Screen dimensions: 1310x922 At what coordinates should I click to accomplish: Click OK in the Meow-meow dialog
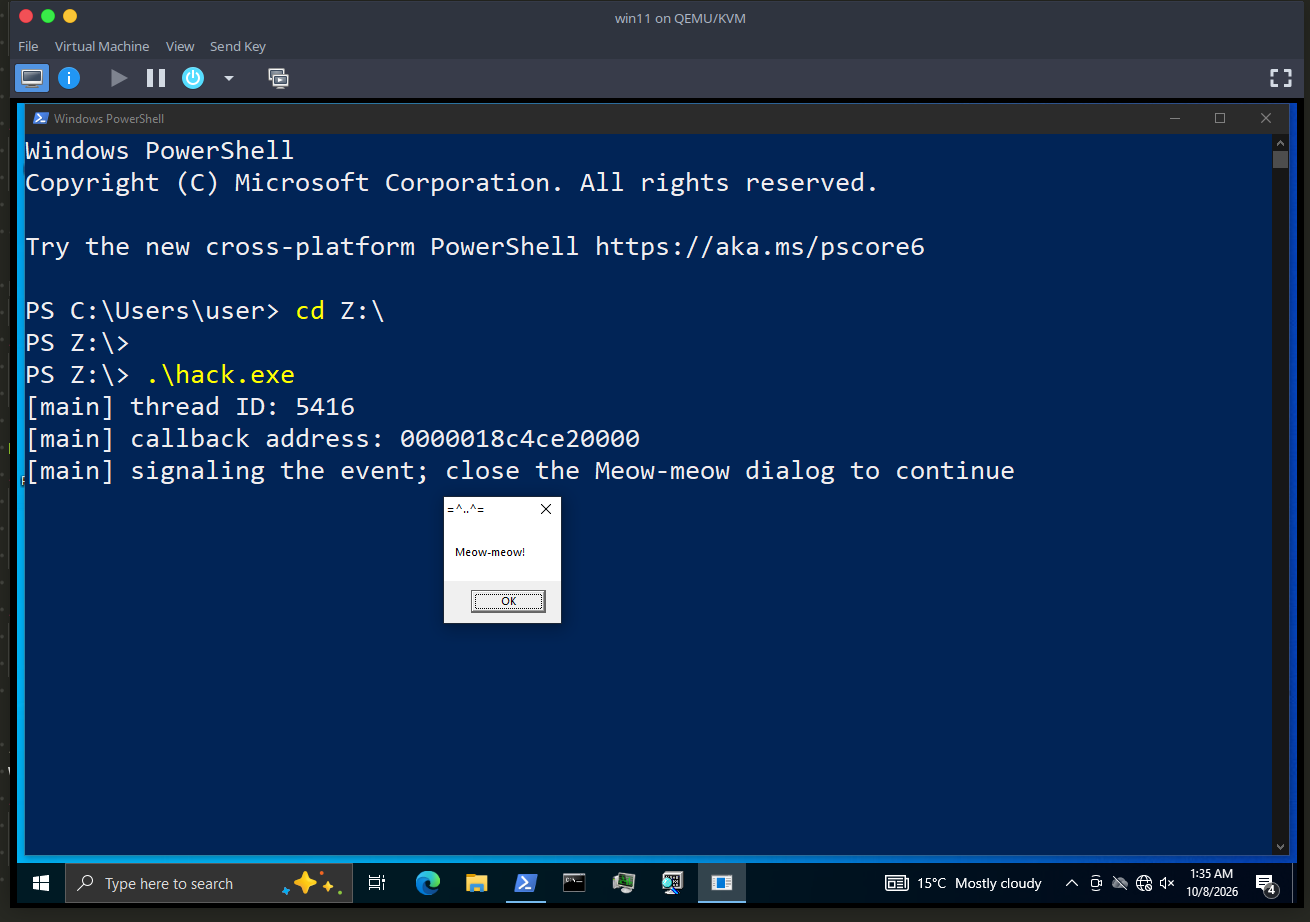[508, 601]
